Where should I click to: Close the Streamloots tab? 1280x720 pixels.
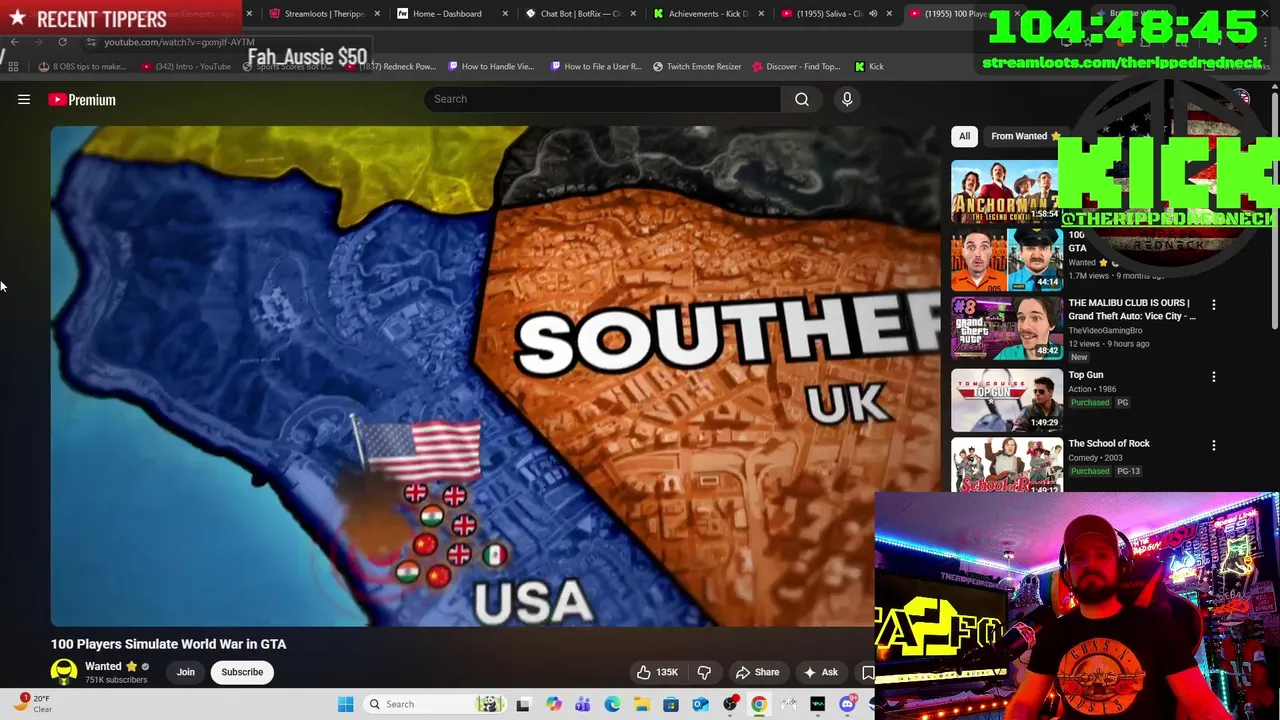pyautogui.click(x=377, y=14)
